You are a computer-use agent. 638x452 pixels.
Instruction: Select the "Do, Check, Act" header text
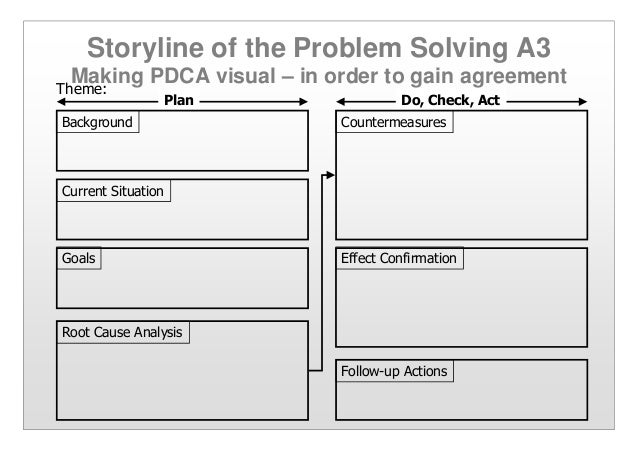(x=450, y=101)
